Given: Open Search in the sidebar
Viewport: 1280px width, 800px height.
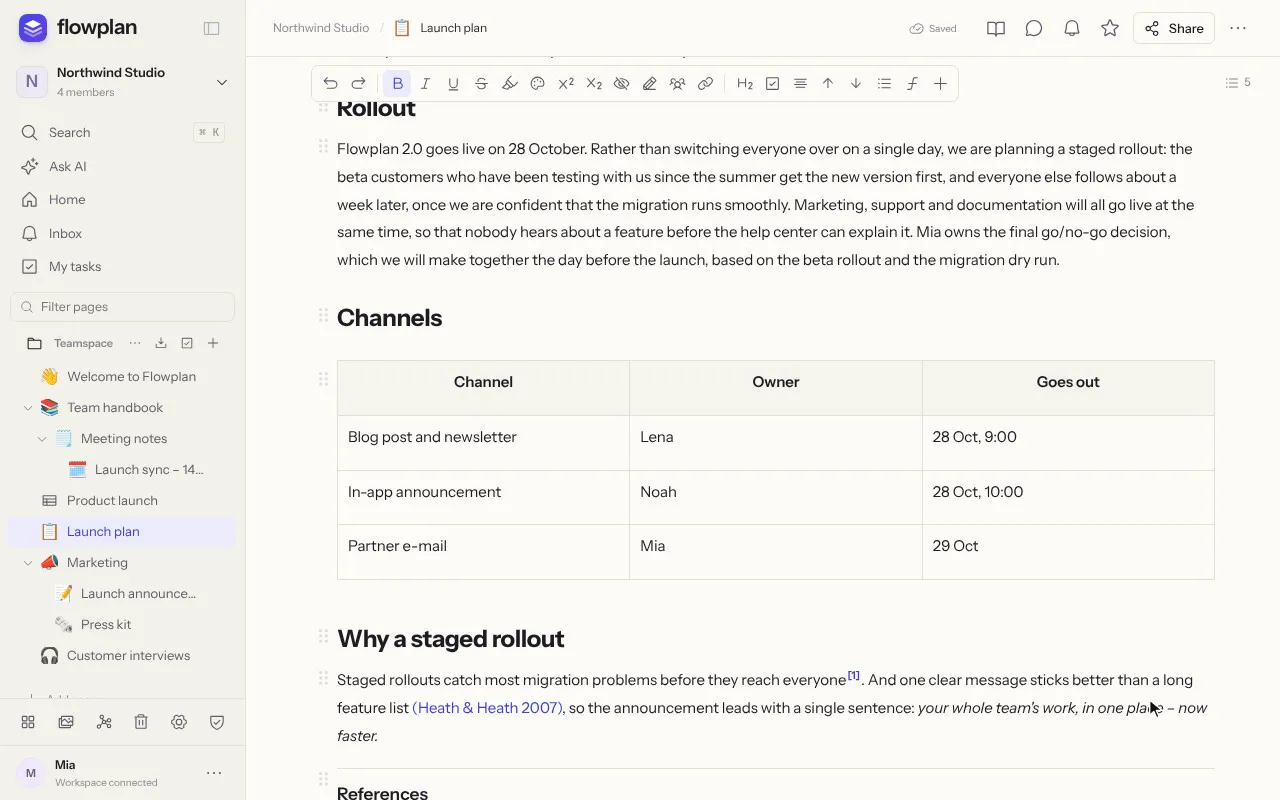Looking at the screenshot, I should point(122,132).
